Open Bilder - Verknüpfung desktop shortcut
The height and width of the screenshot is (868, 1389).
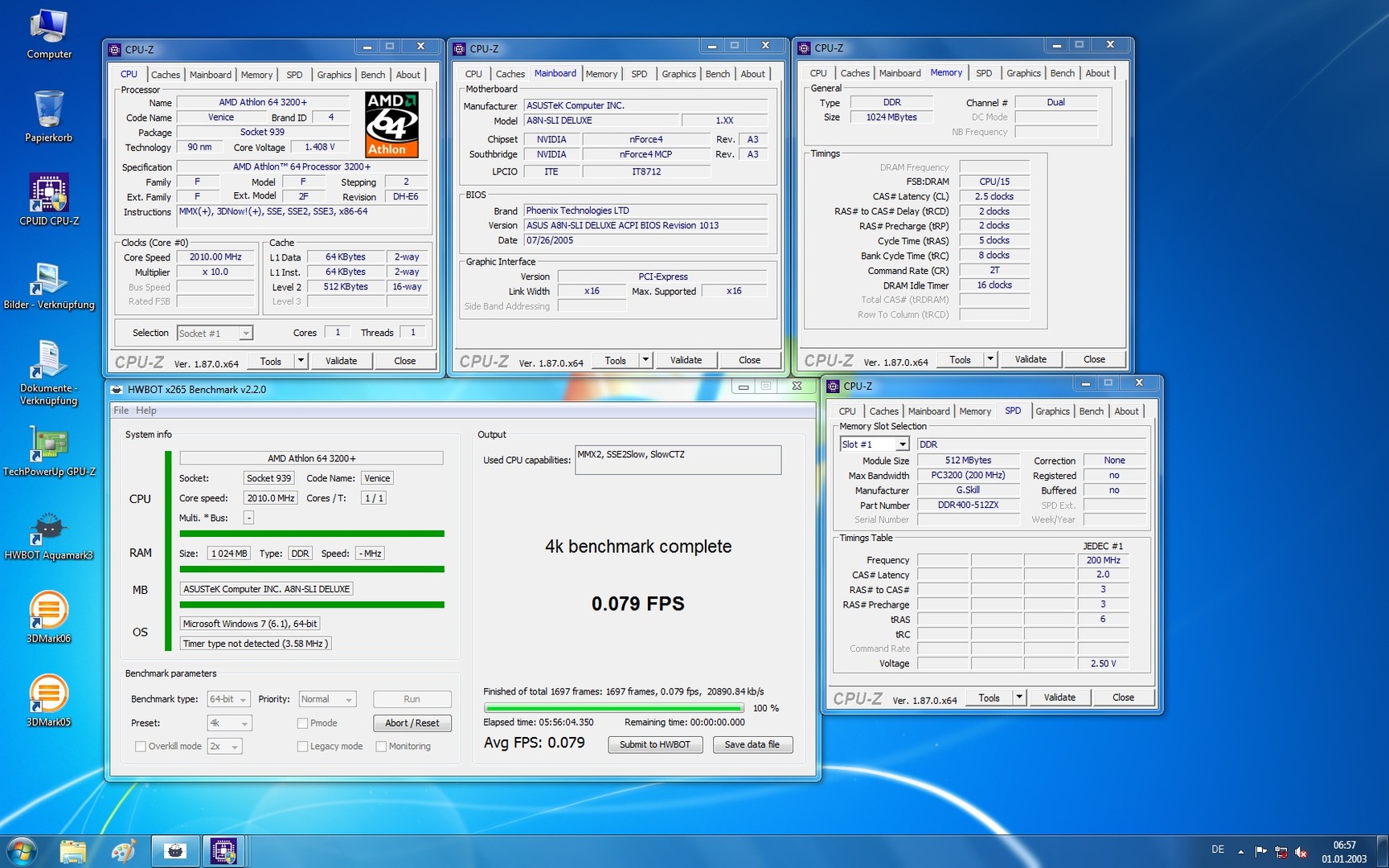click(x=49, y=285)
